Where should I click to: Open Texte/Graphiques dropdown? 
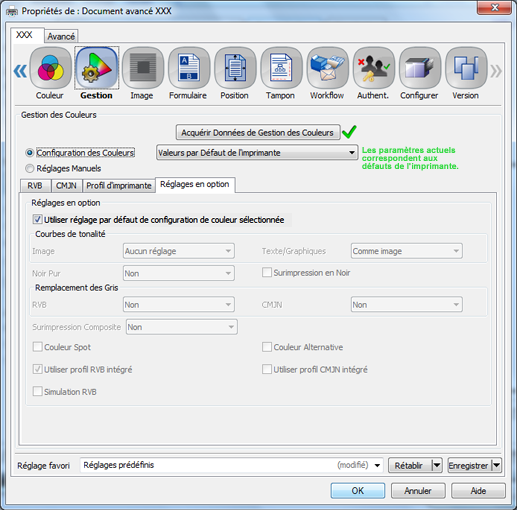coord(406,251)
